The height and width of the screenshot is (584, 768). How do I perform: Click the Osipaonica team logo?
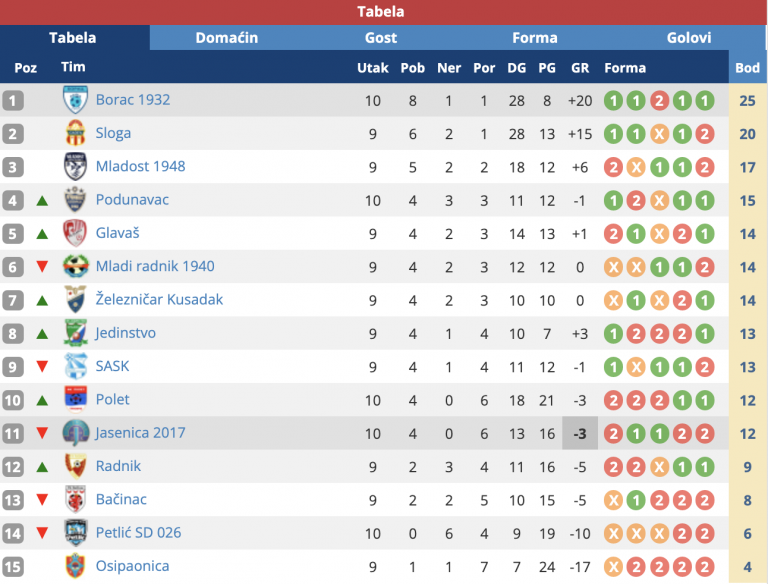[75, 566]
